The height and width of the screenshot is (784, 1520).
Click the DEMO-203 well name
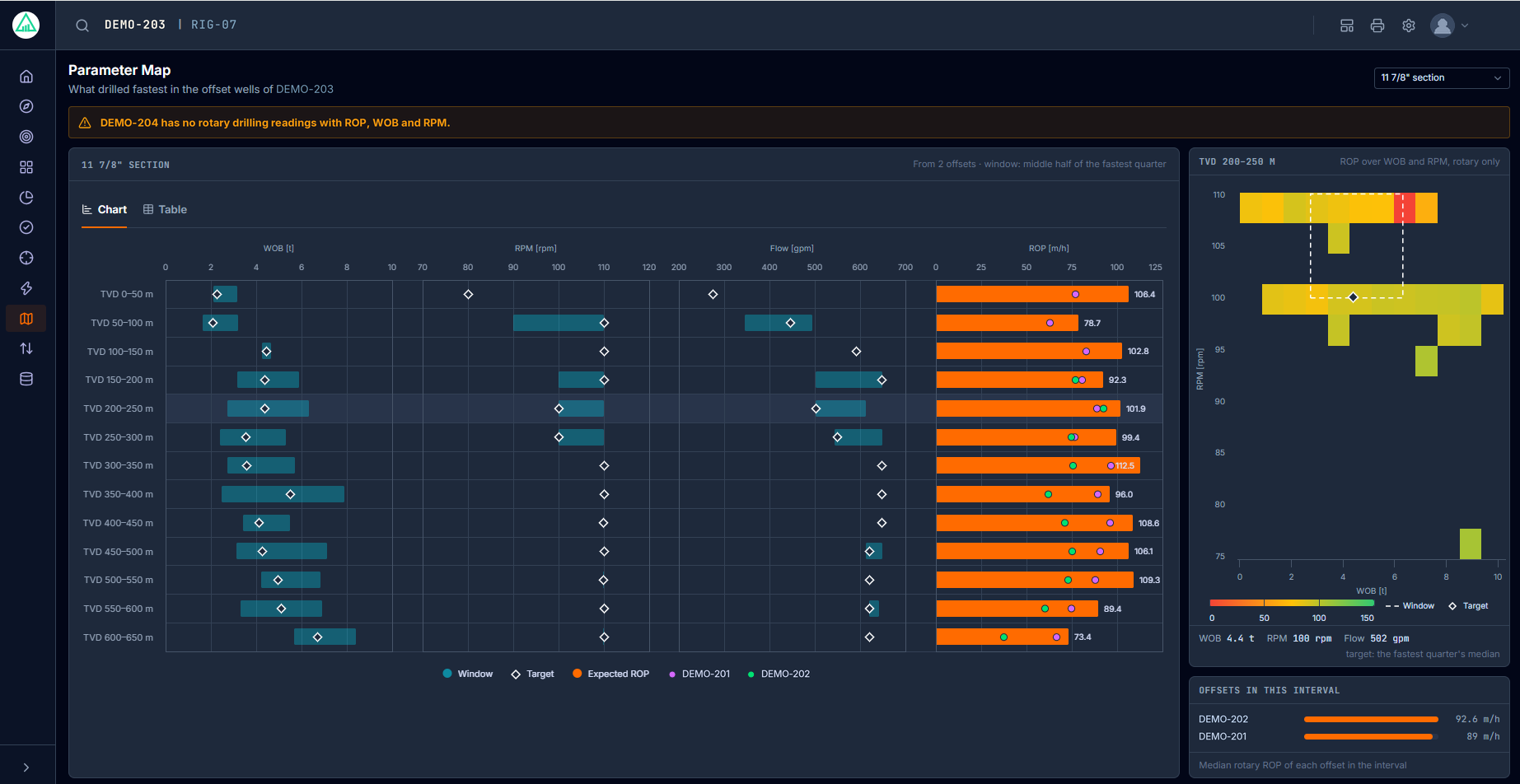pos(135,25)
